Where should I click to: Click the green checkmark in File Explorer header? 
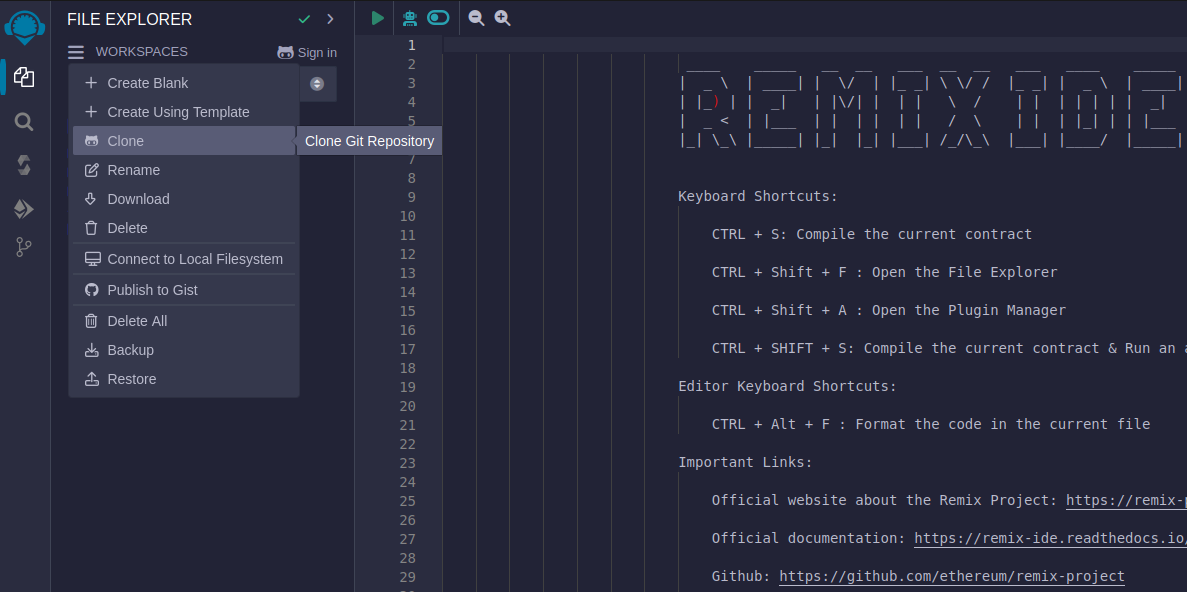(304, 19)
